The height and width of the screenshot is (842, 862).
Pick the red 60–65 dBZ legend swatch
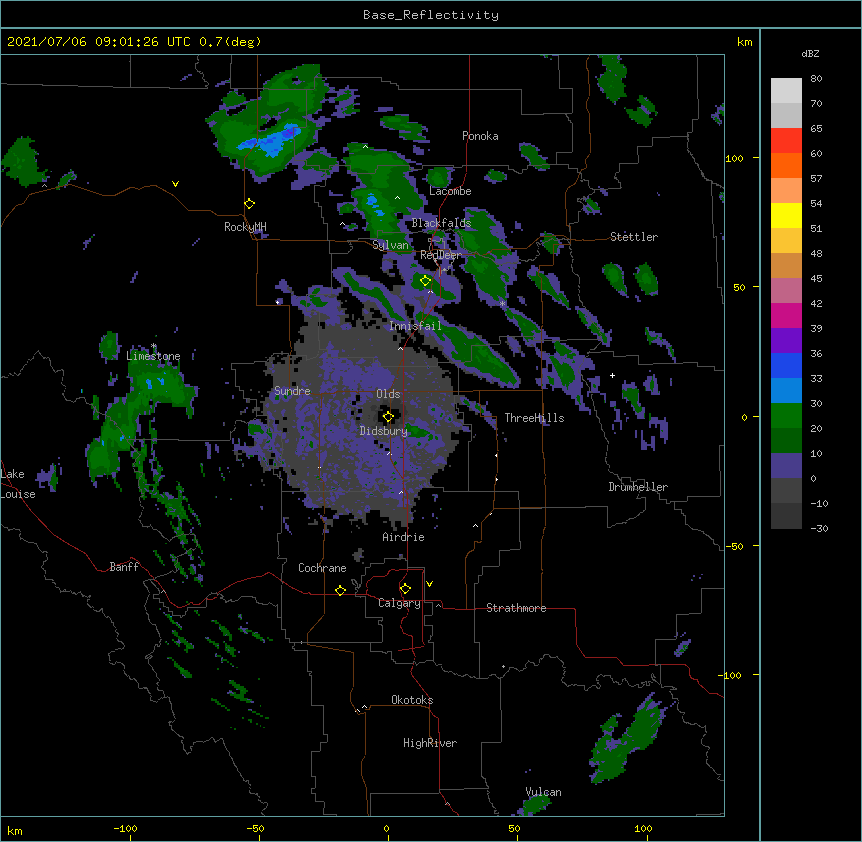(x=786, y=140)
